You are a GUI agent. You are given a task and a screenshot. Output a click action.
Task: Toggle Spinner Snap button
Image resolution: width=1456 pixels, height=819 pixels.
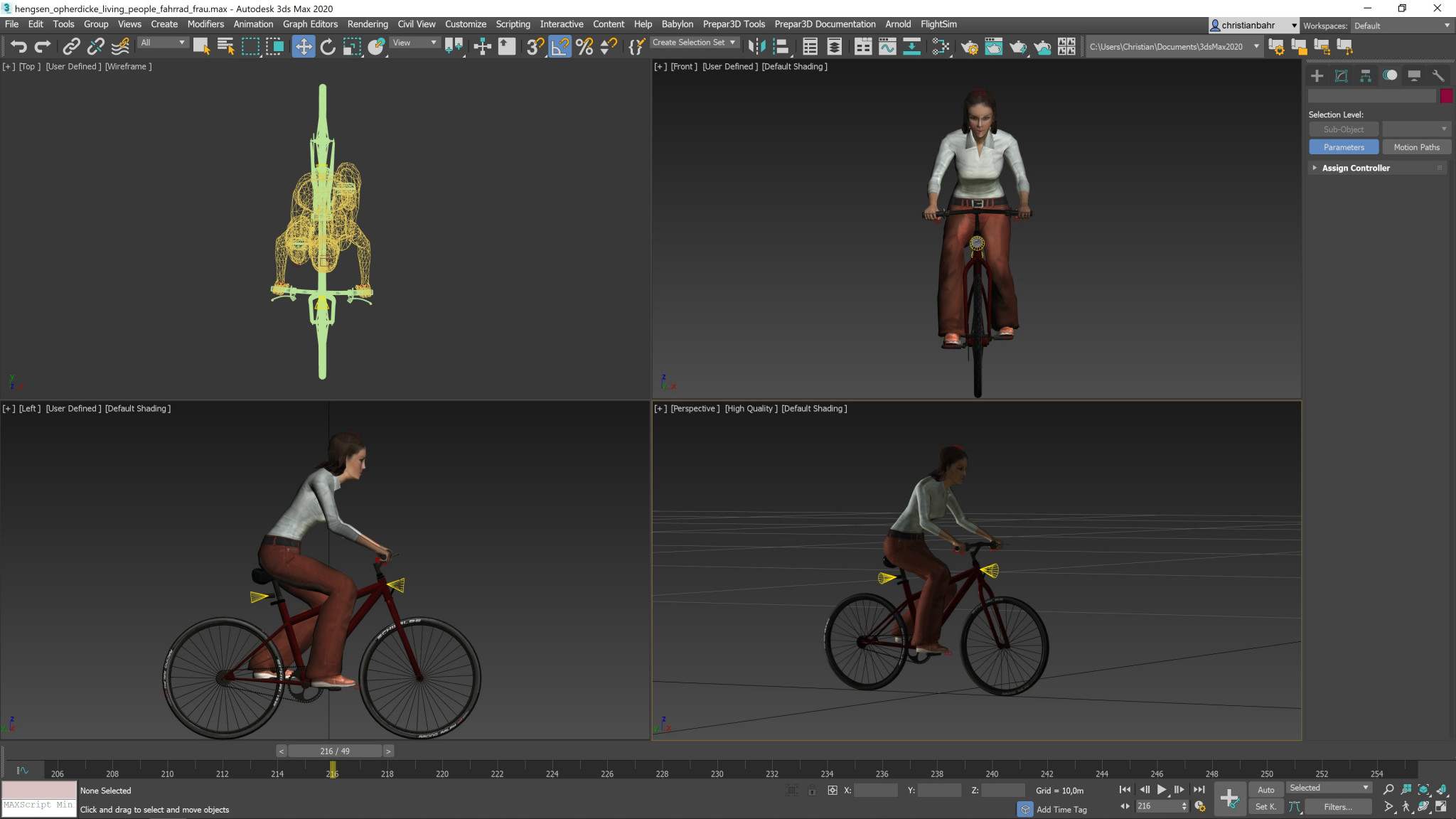coord(609,47)
